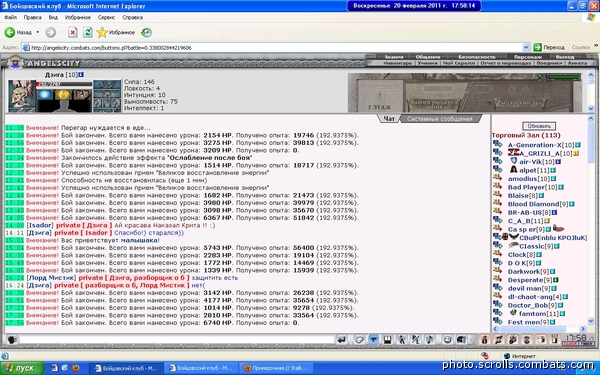Open the Вид menu
Screen dimensions: 600x375
click(53, 18)
